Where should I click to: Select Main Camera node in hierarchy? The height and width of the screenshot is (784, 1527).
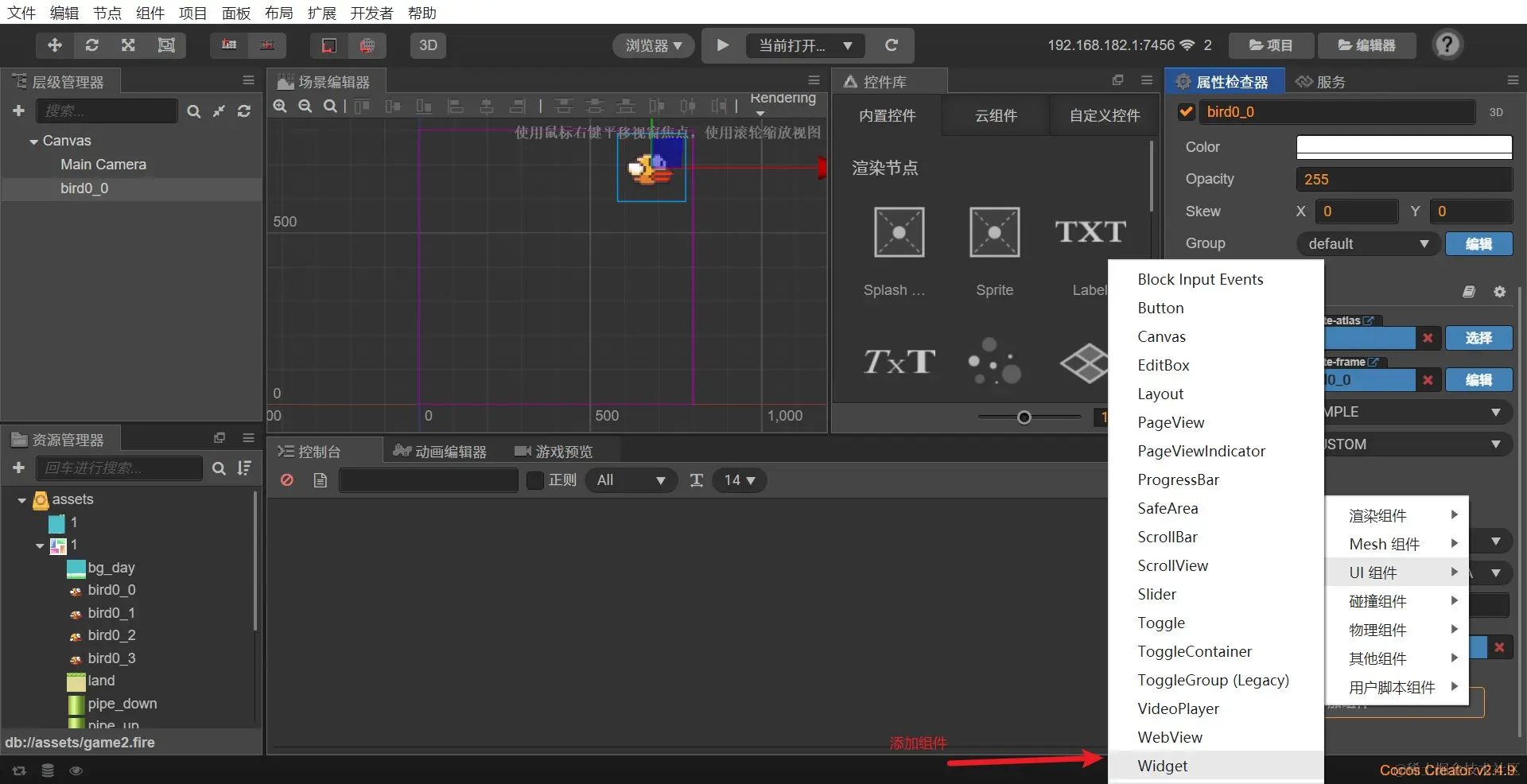[x=103, y=165]
